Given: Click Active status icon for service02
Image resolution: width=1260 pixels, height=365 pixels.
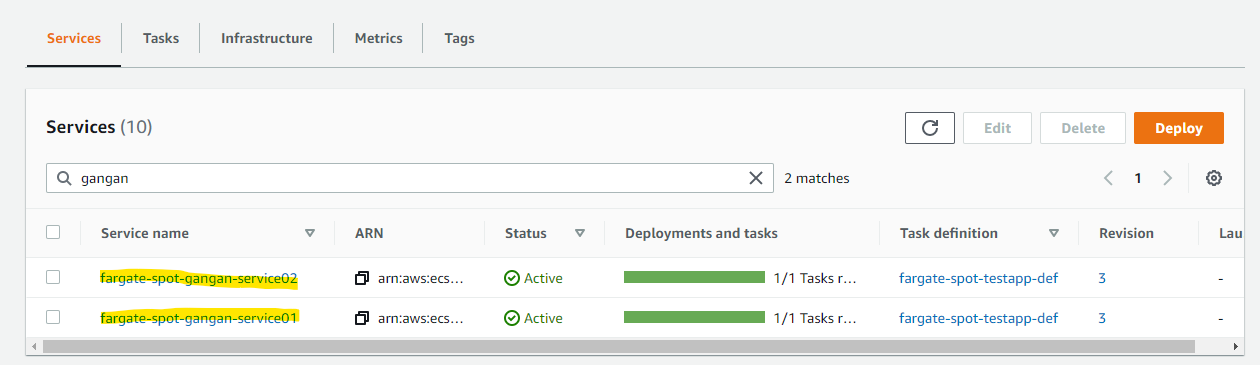Looking at the screenshot, I should pyautogui.click(x=511, y=278).
